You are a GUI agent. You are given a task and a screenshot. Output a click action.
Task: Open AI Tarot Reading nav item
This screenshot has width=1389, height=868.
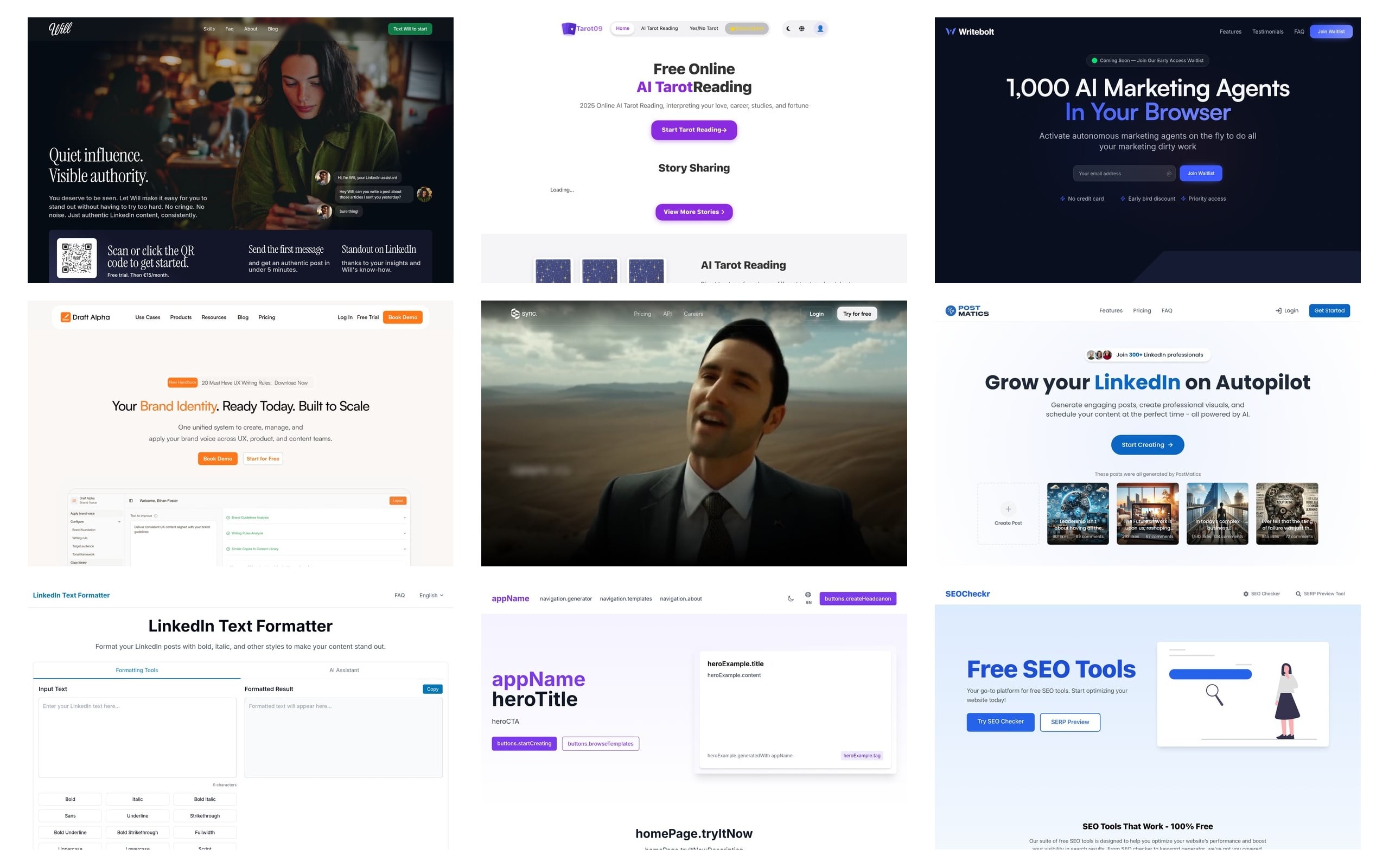pyautogui.click(x=659, y=28)
